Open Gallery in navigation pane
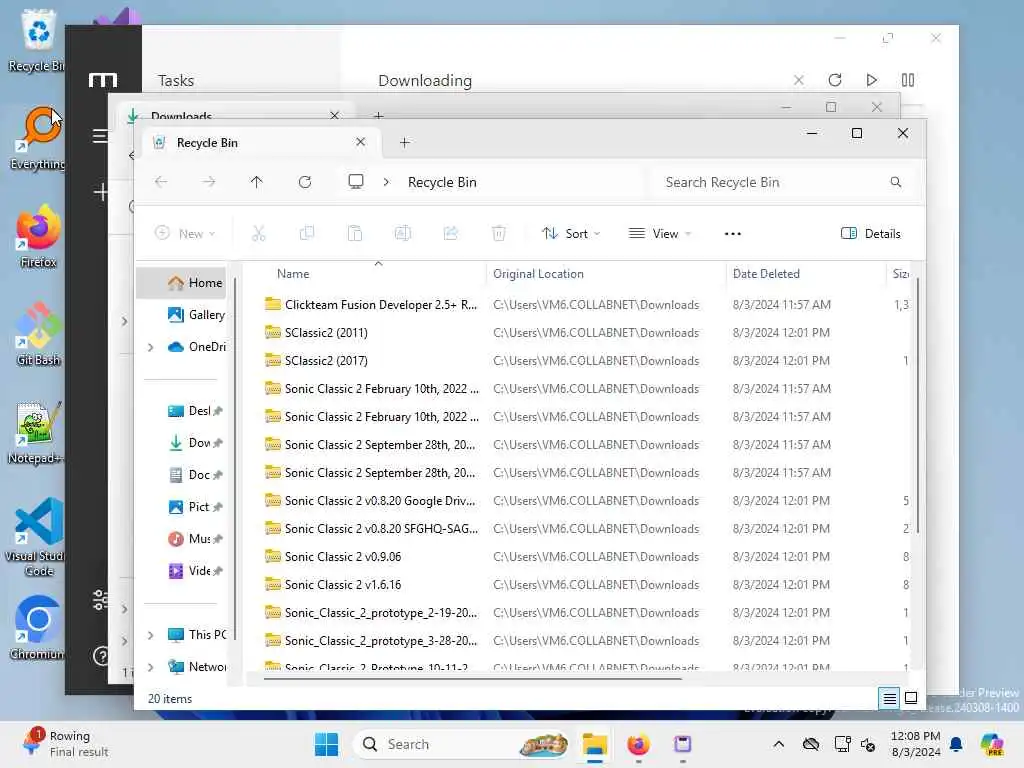Image resolution: width=1024 pixels, height=768 pixels. [x=196, y=315]
